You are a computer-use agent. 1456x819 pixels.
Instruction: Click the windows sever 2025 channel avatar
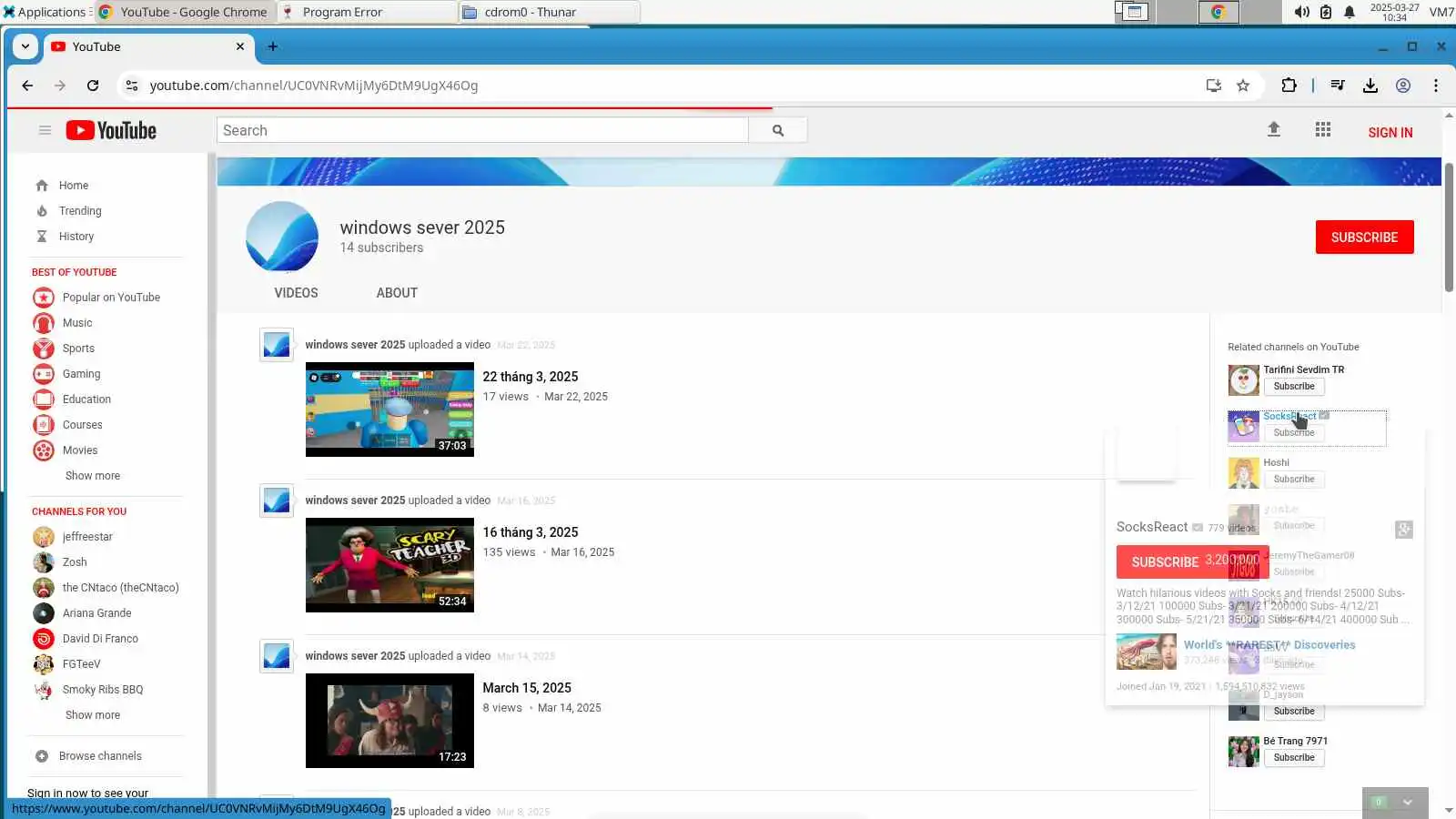click(282, 238)
